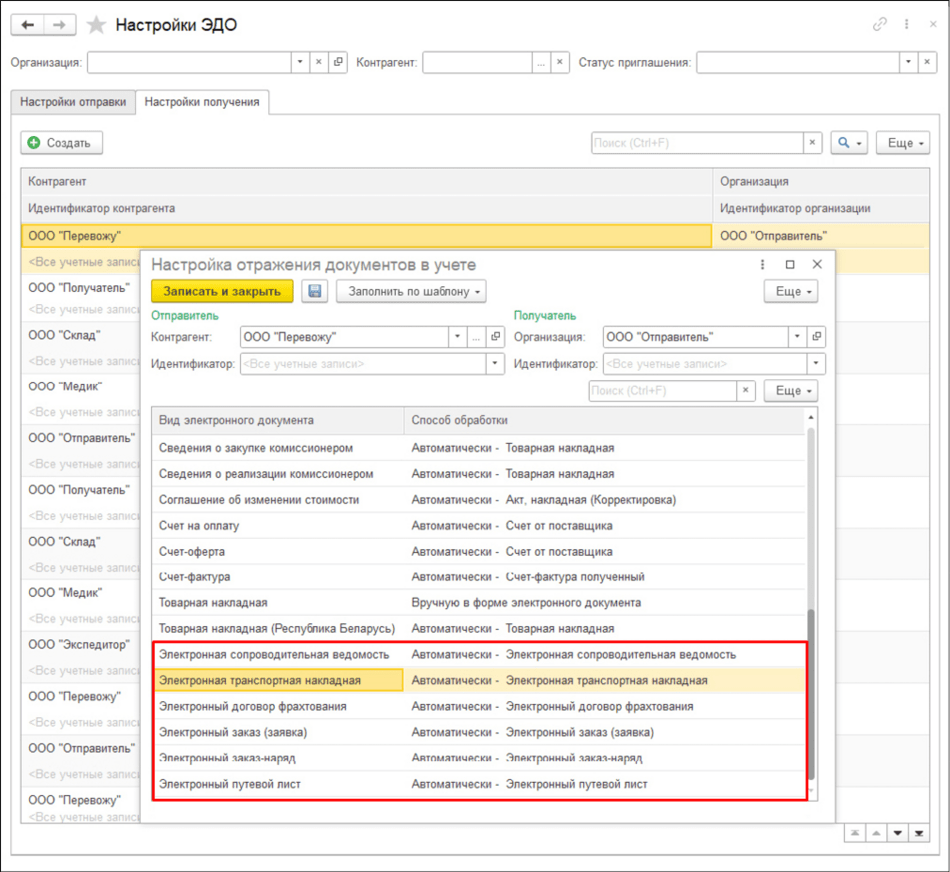Open the Организация field open-form icon
The image size is (950, 872).
coord(338,62)
